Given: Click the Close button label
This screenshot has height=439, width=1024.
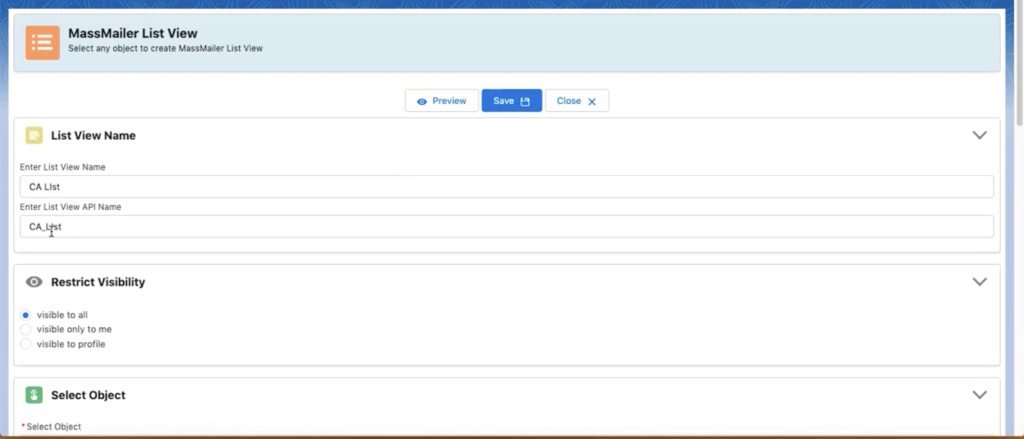Looking at the screenshot, I should [x=568, y=101].
